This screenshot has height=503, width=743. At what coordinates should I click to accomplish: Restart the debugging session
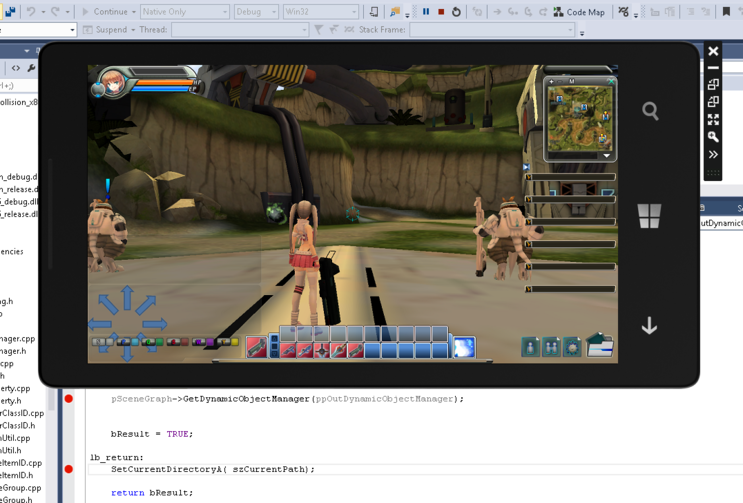(x=456, y=12)
